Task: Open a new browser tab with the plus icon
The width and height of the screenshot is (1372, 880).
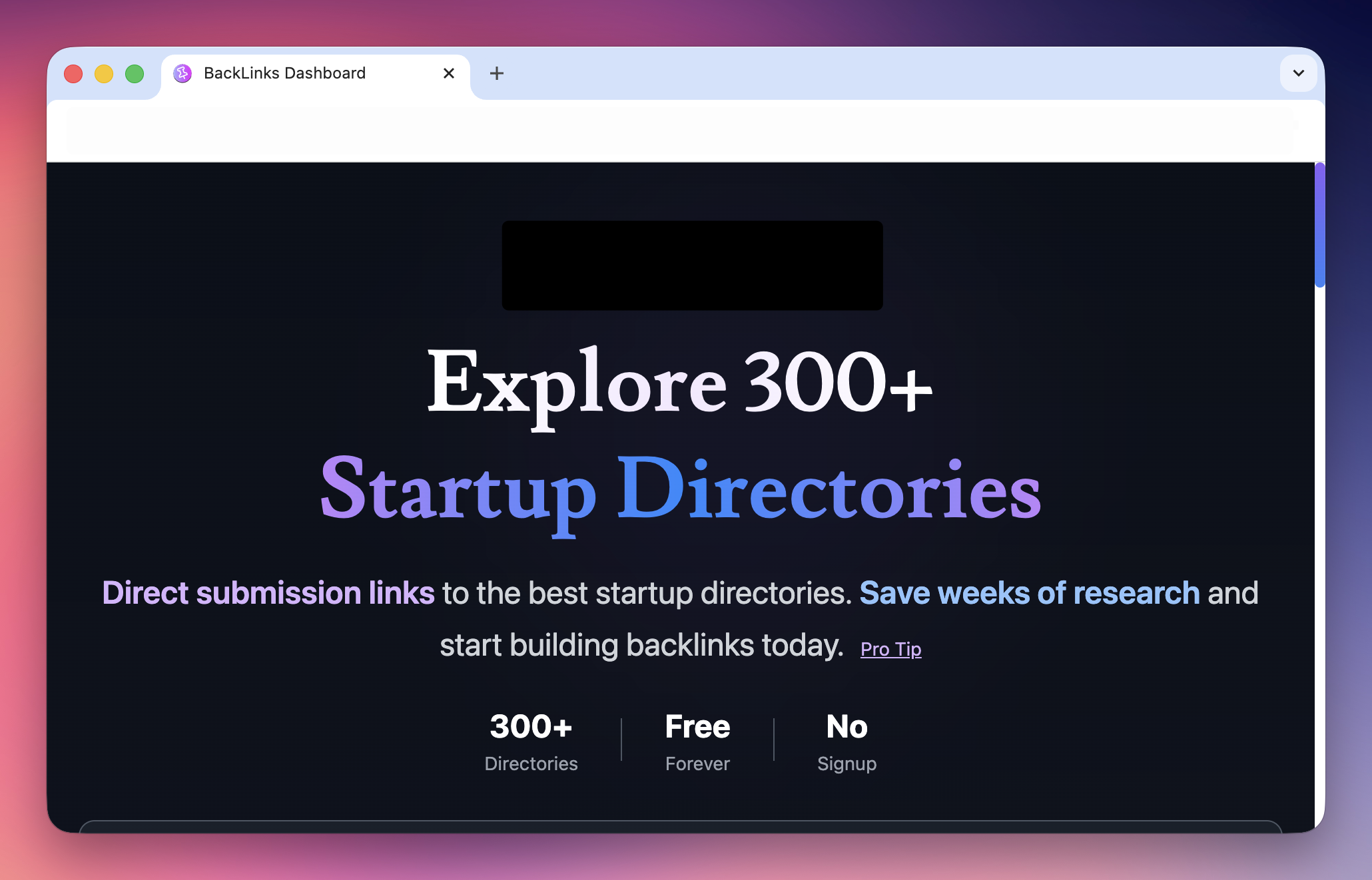Action: (x=496, y=73)
